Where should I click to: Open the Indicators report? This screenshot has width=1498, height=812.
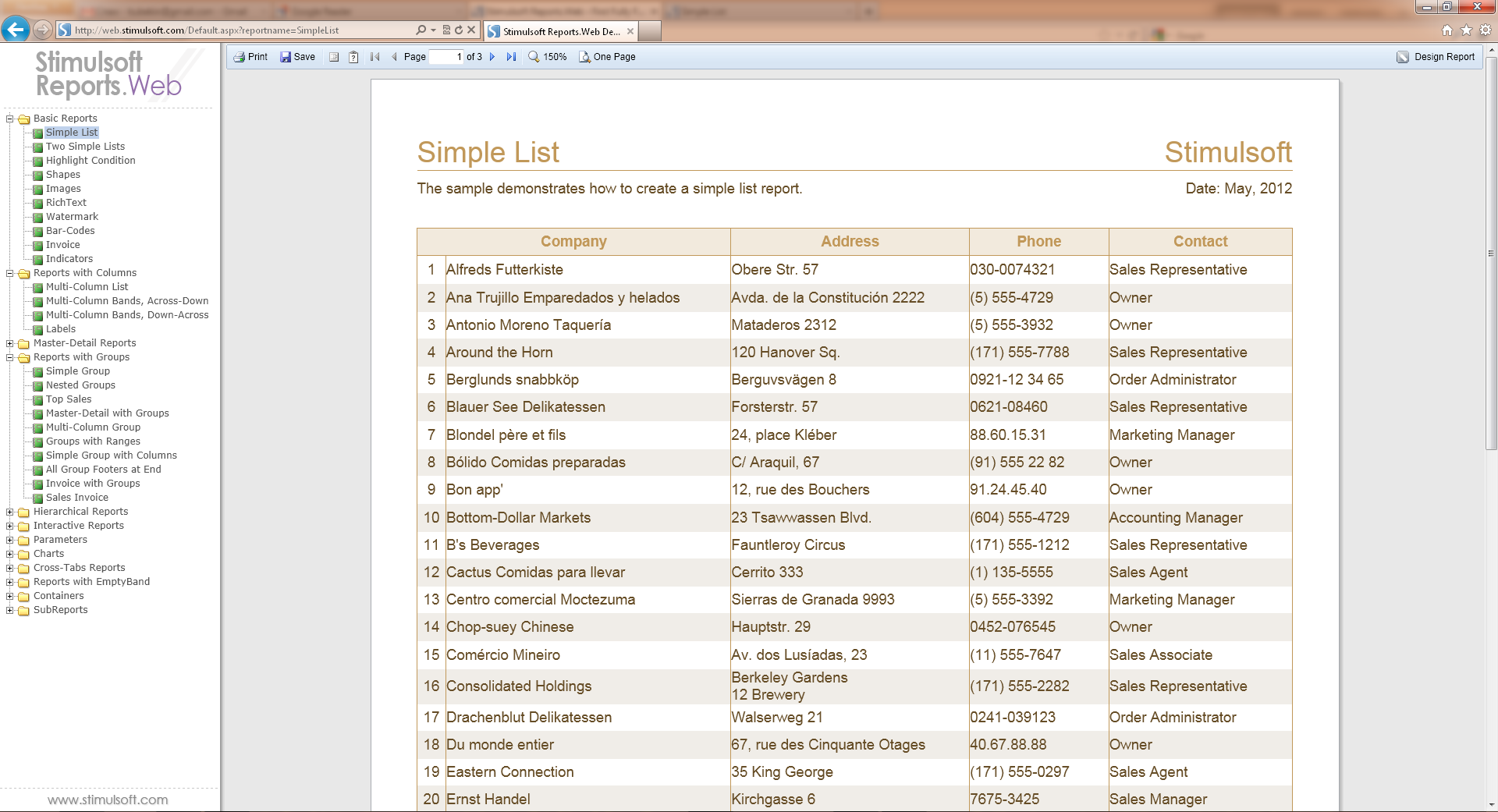[69, 259]
